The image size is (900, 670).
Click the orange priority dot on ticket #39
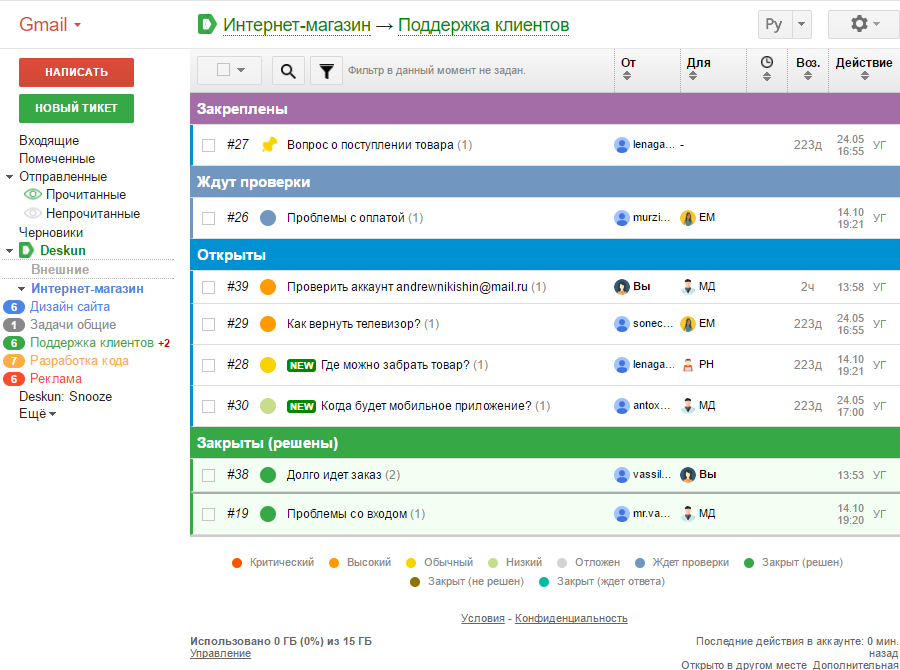tap(266, 286)
